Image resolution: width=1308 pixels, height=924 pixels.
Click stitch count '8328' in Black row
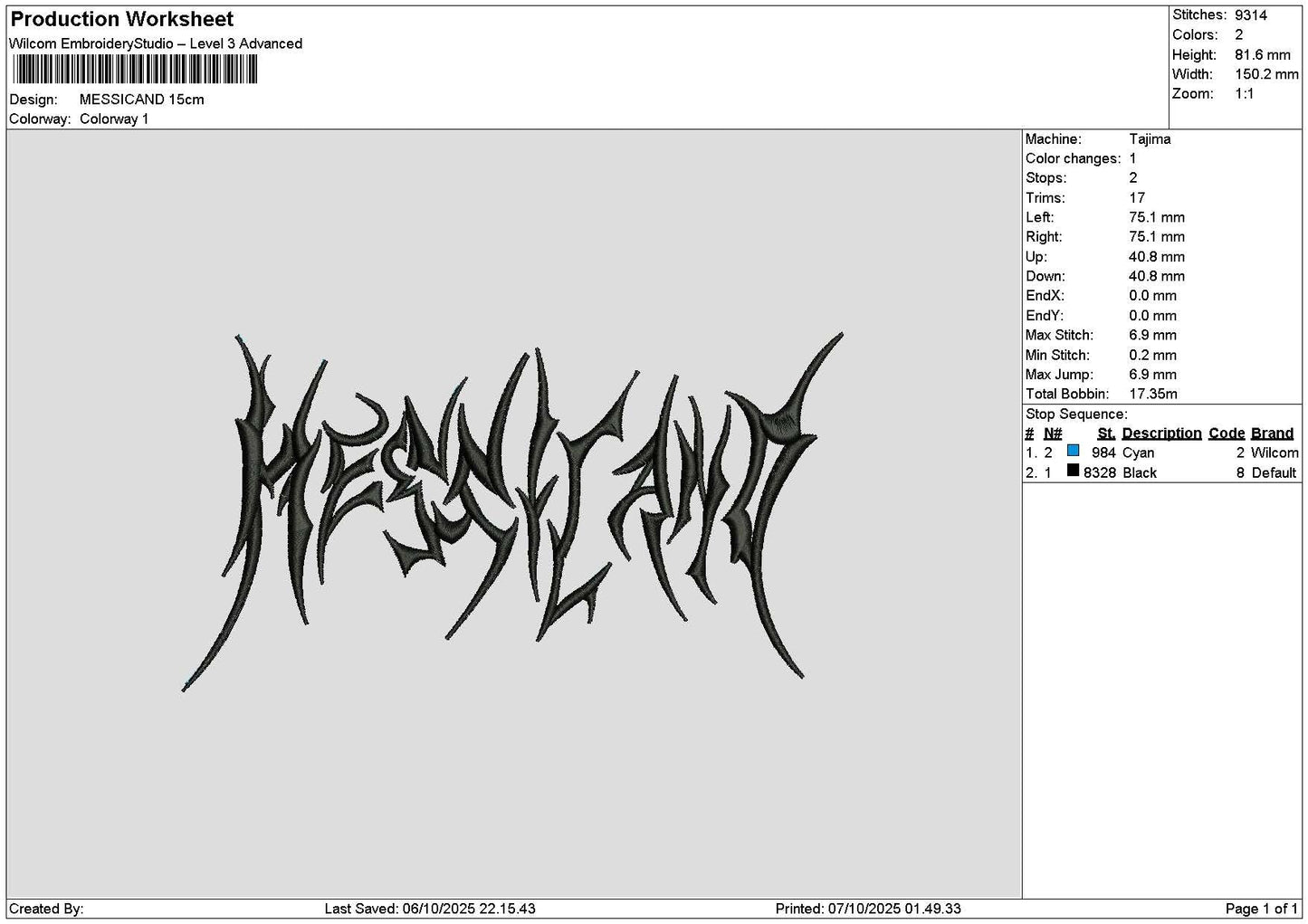[1100, 473]
